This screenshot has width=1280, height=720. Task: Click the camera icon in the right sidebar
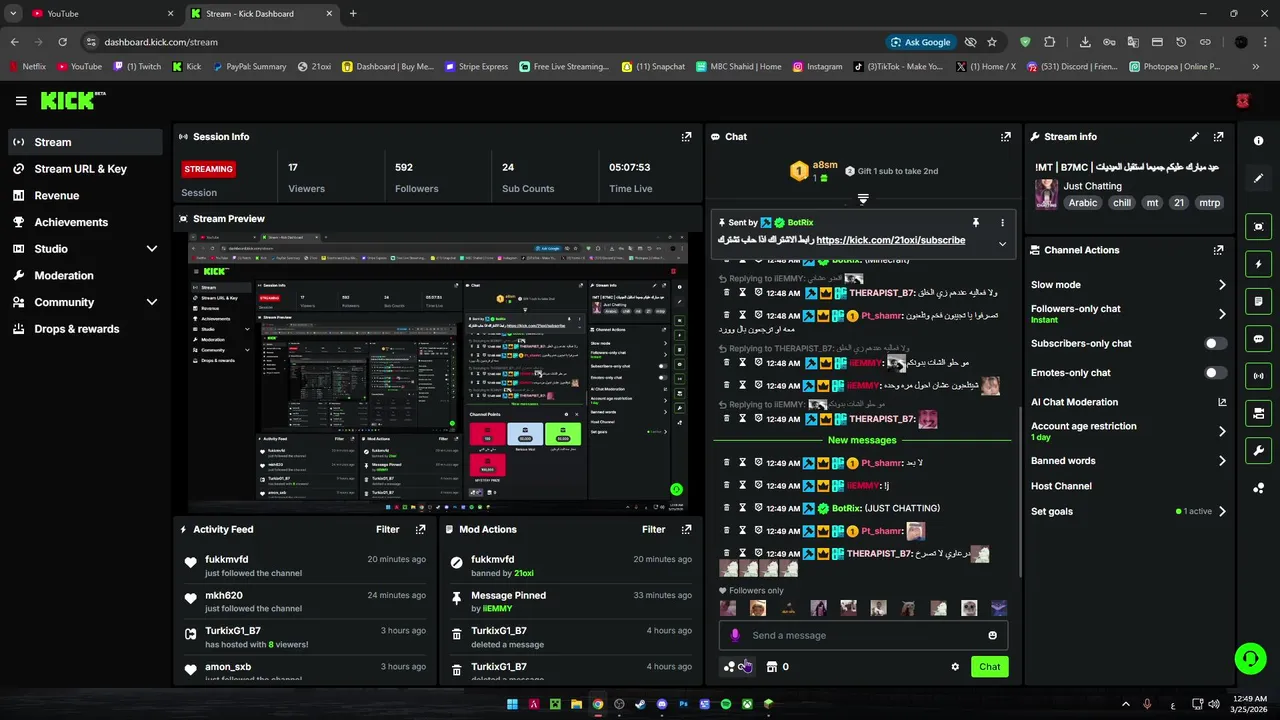(1258, 413)
